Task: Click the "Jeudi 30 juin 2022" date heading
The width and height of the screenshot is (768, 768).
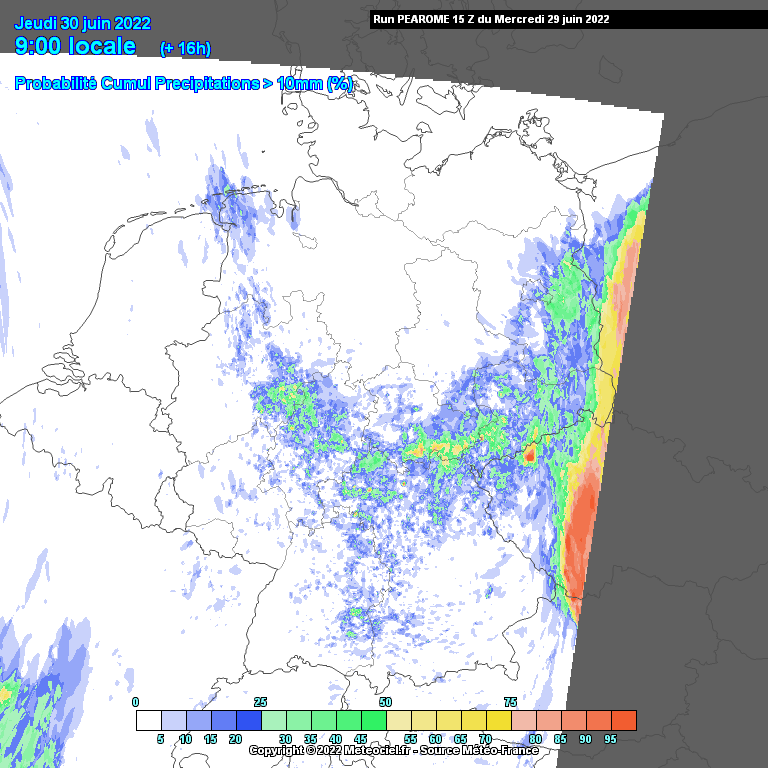Action: coord(83,24)
